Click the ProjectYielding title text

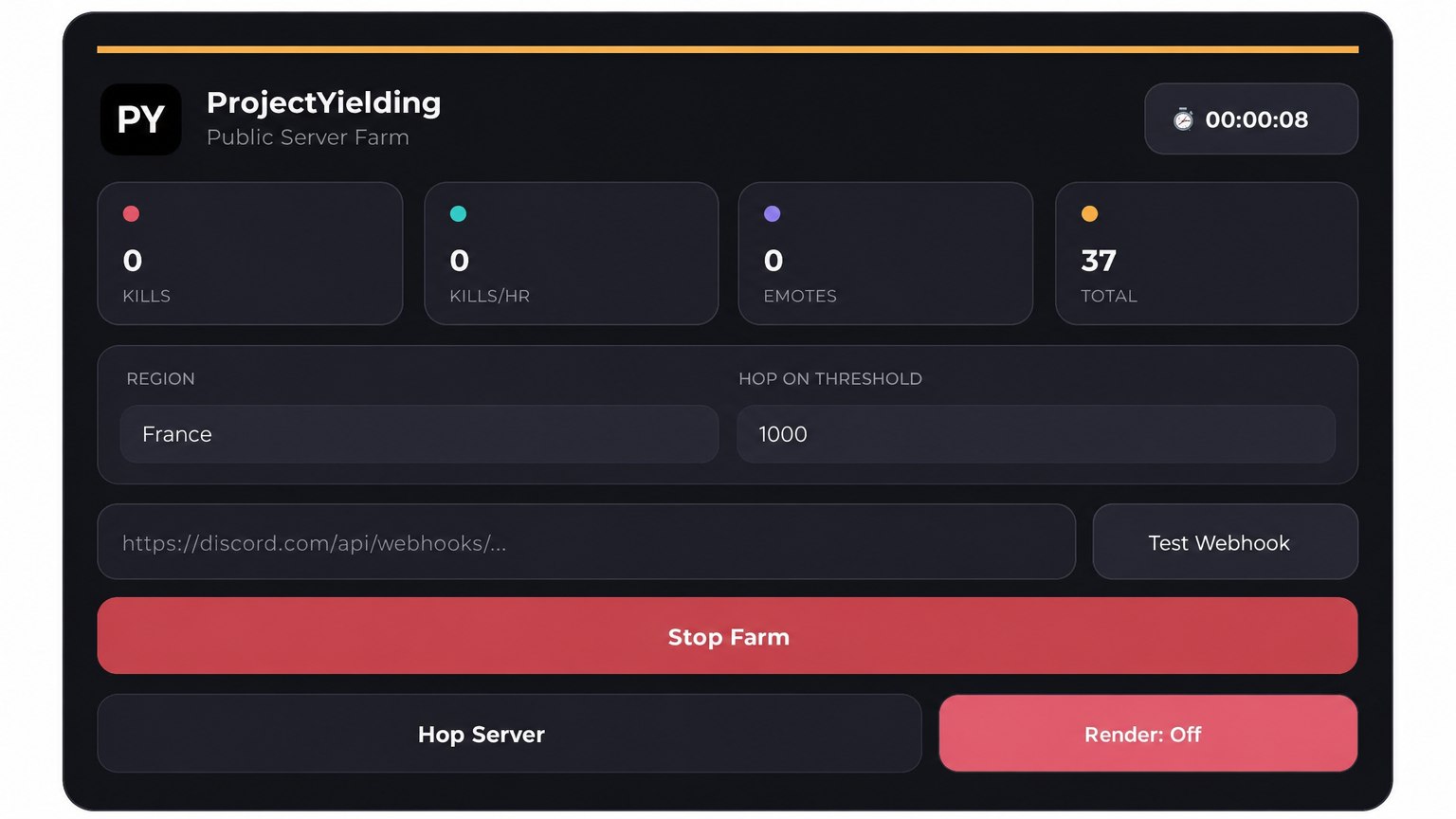click(323, 102)
